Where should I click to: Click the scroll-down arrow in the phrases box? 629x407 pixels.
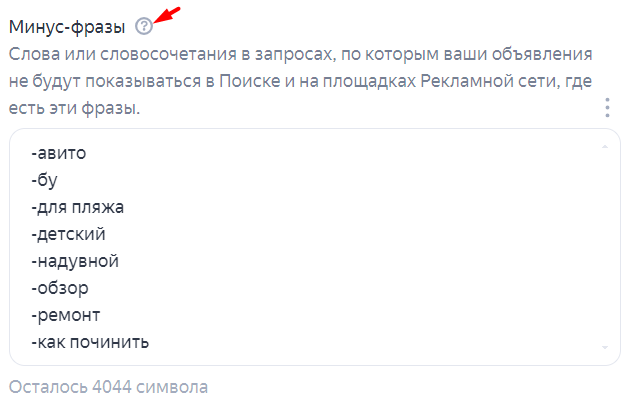(x=605, y=347)
